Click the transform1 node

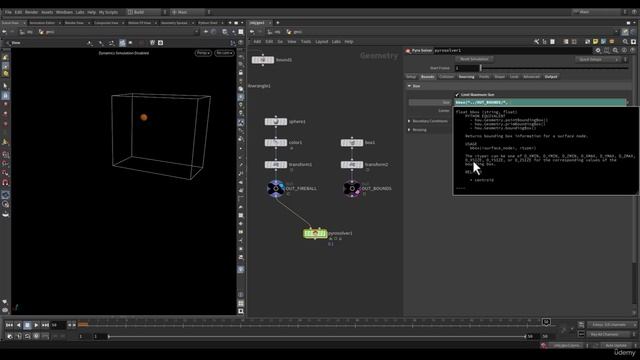[x=276, y=164]
